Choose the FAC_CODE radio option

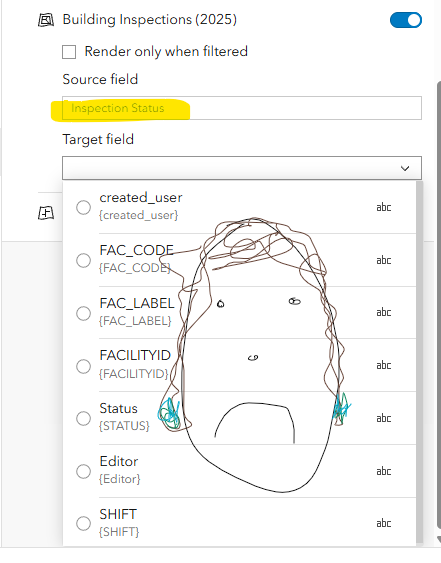[x=83, y=260]
